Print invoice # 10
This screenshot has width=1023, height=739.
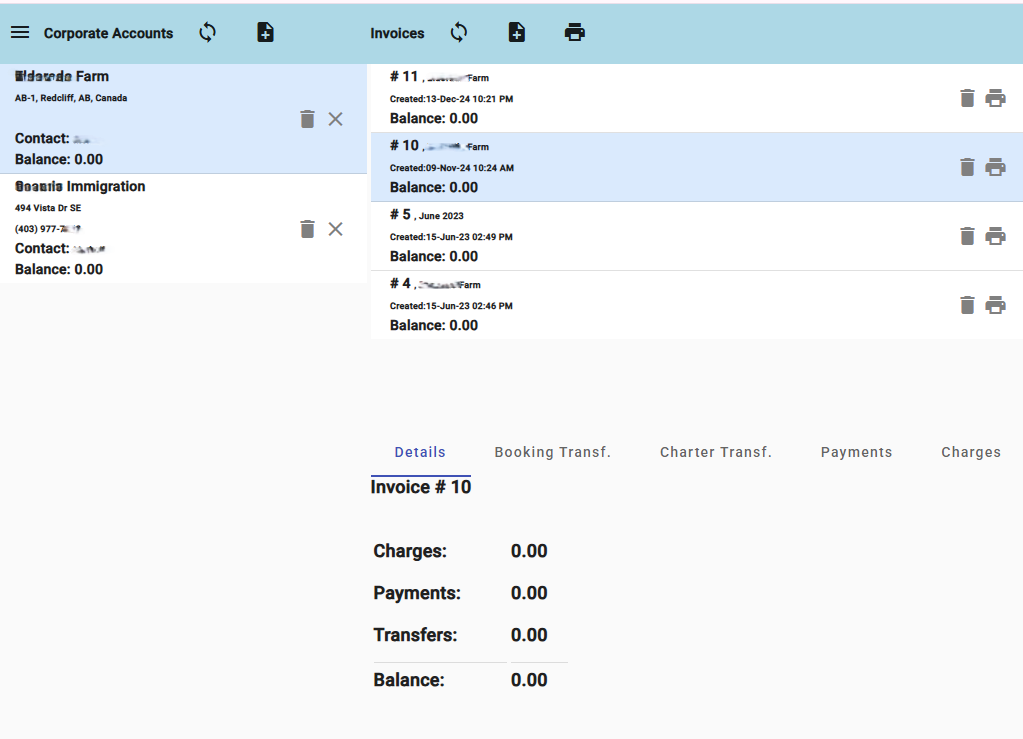996,168
